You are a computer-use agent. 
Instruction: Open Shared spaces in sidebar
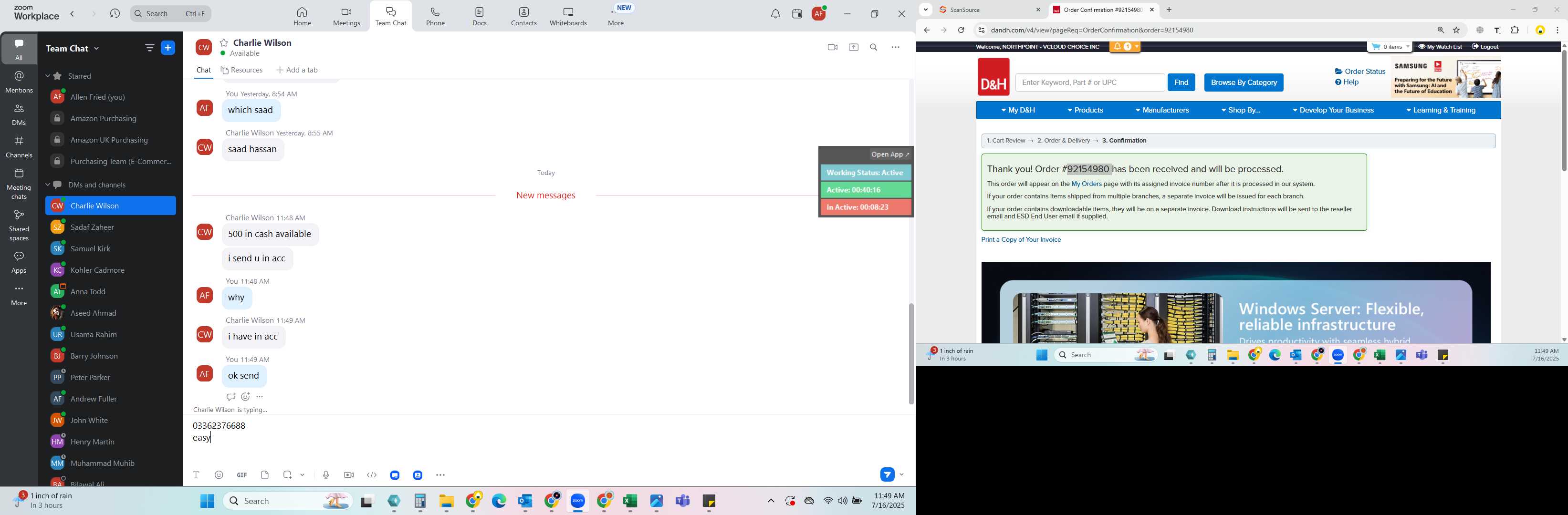[19, 226]
